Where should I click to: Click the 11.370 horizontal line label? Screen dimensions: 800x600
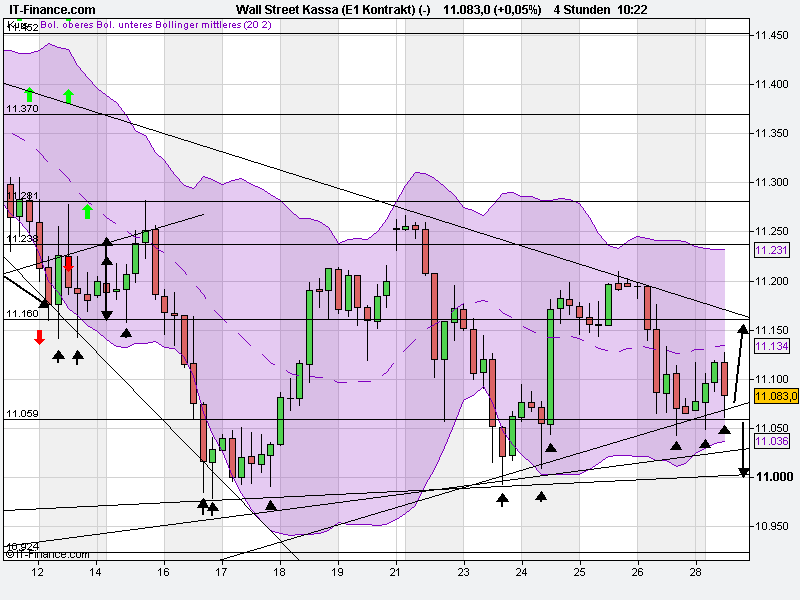[22, 108]
